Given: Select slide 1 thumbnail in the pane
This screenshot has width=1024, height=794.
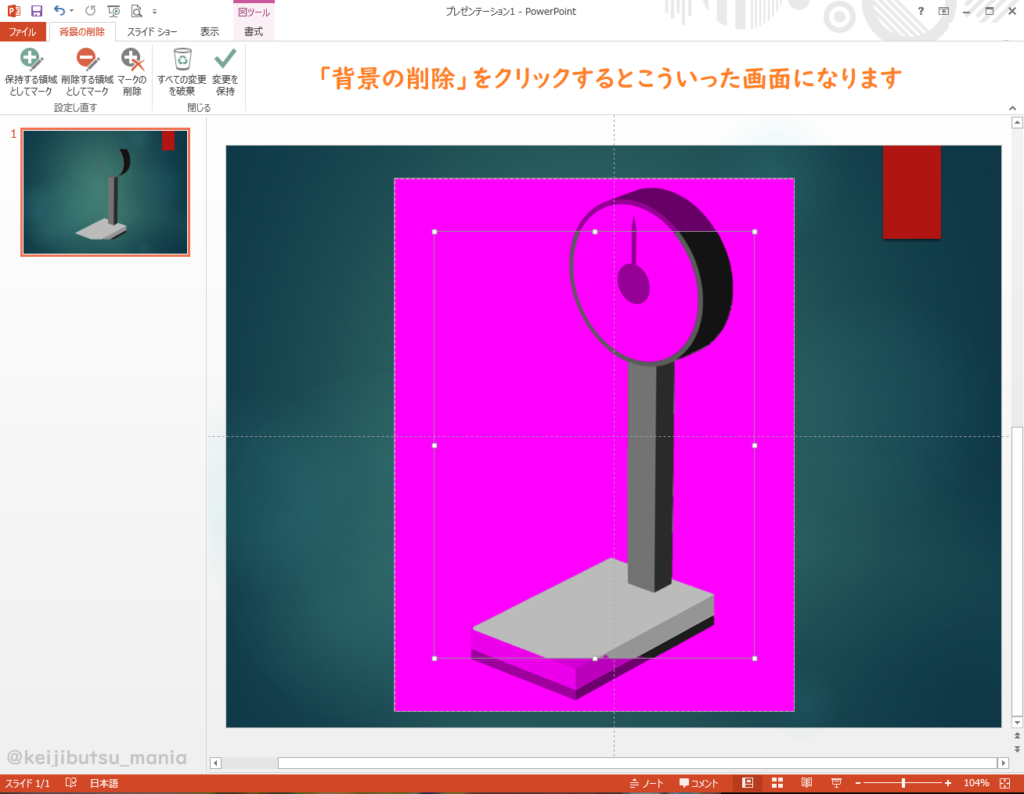Looking at the screenshot, I should coord(104,190).
